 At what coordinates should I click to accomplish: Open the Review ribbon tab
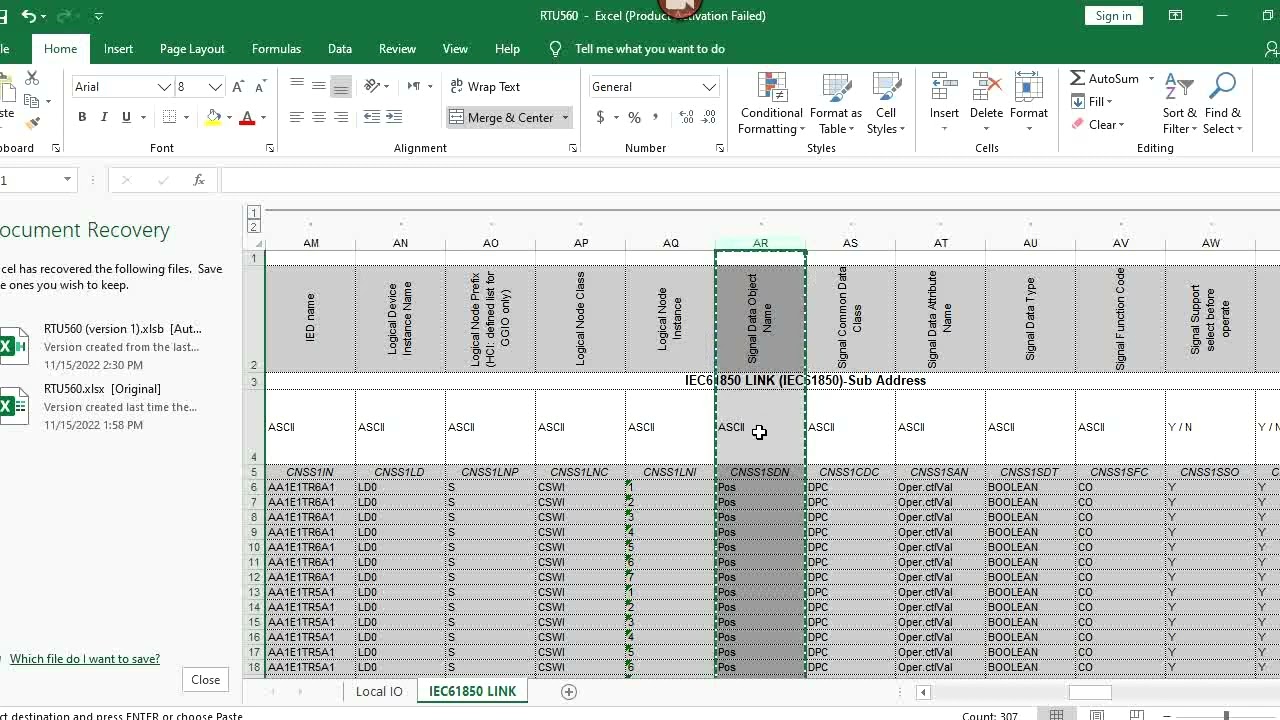[397, 48]
